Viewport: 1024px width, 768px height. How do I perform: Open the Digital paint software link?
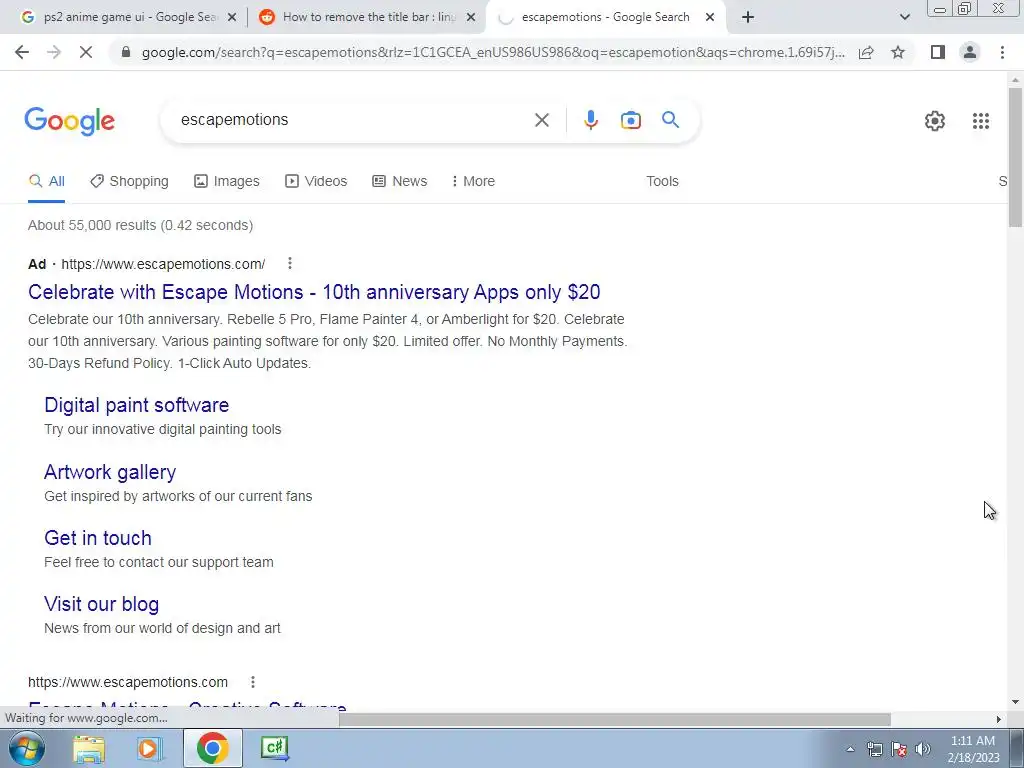coord(136,405)
